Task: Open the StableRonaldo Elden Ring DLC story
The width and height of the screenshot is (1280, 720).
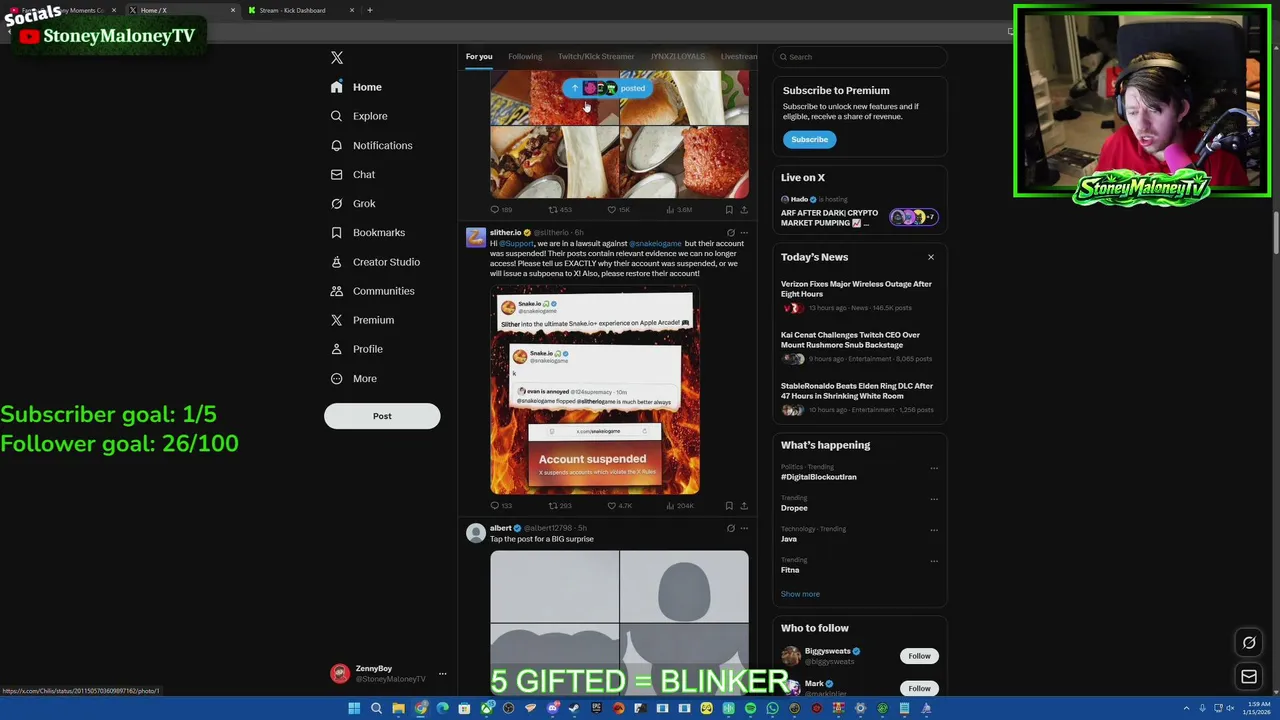Action: pos(859,399)
